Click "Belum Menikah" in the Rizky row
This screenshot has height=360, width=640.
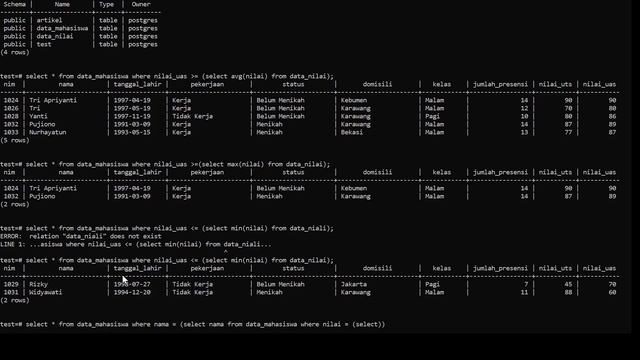(280, 284)
